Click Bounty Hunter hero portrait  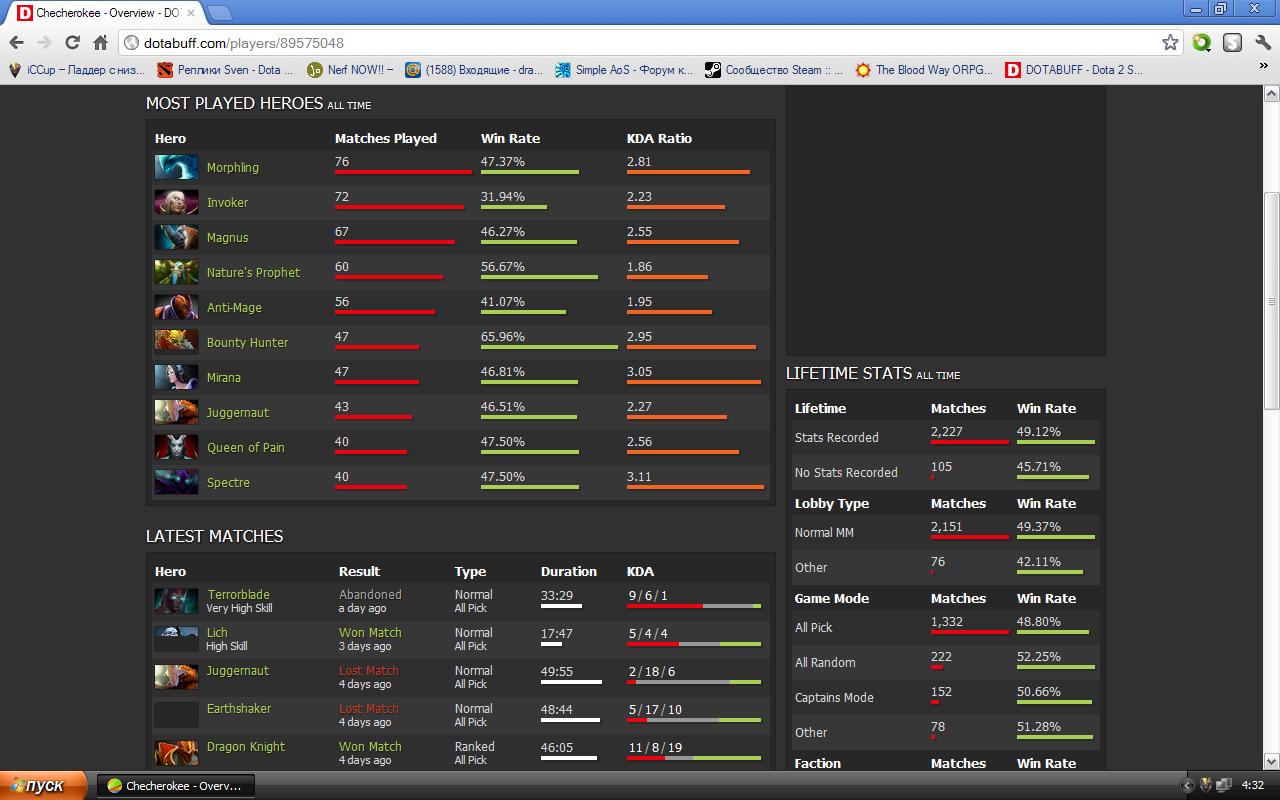click(176, 342)
